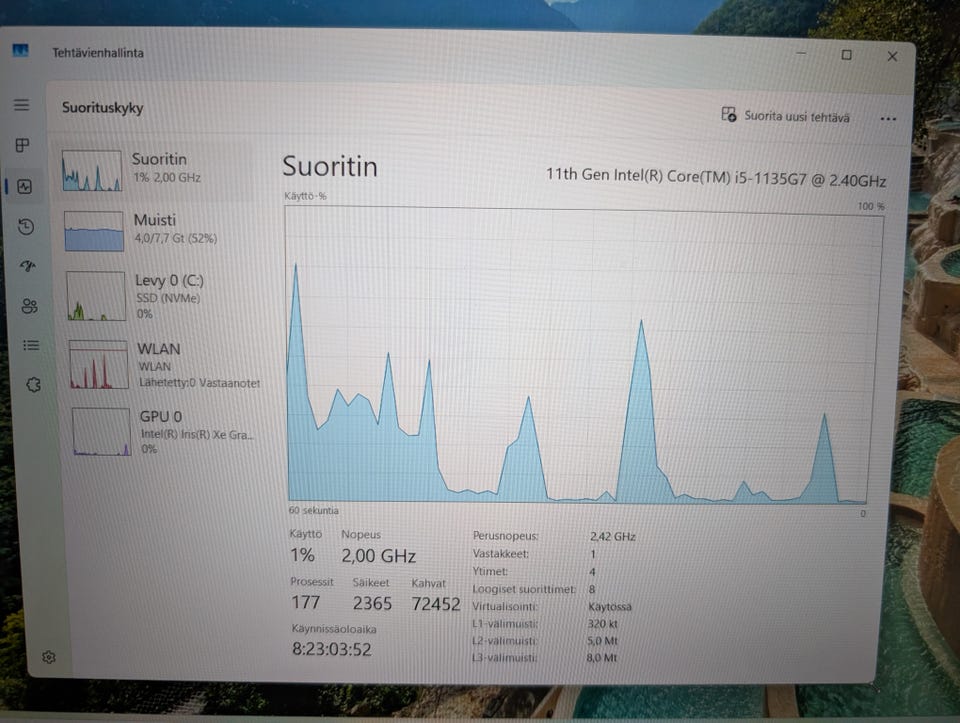Screen dimensions: 960x723
Task: Click the Suorituskyky page title
Action: (102, 108)
